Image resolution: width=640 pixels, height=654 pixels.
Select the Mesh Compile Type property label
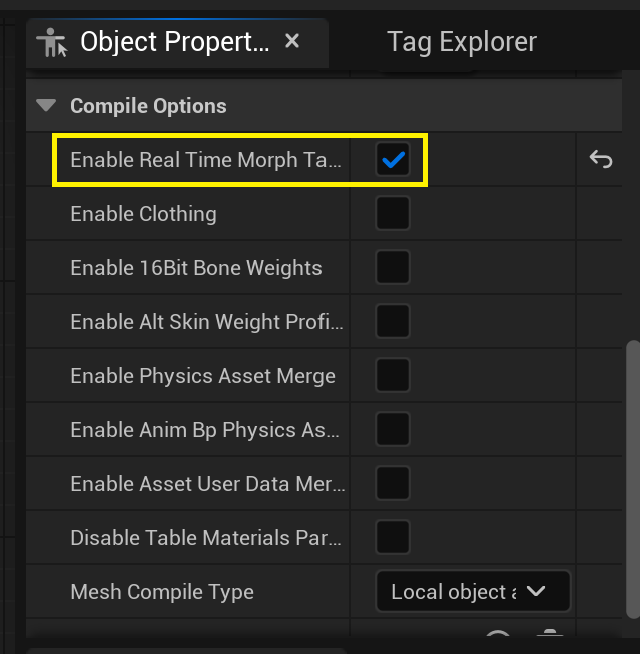click(x=162, y=592)
